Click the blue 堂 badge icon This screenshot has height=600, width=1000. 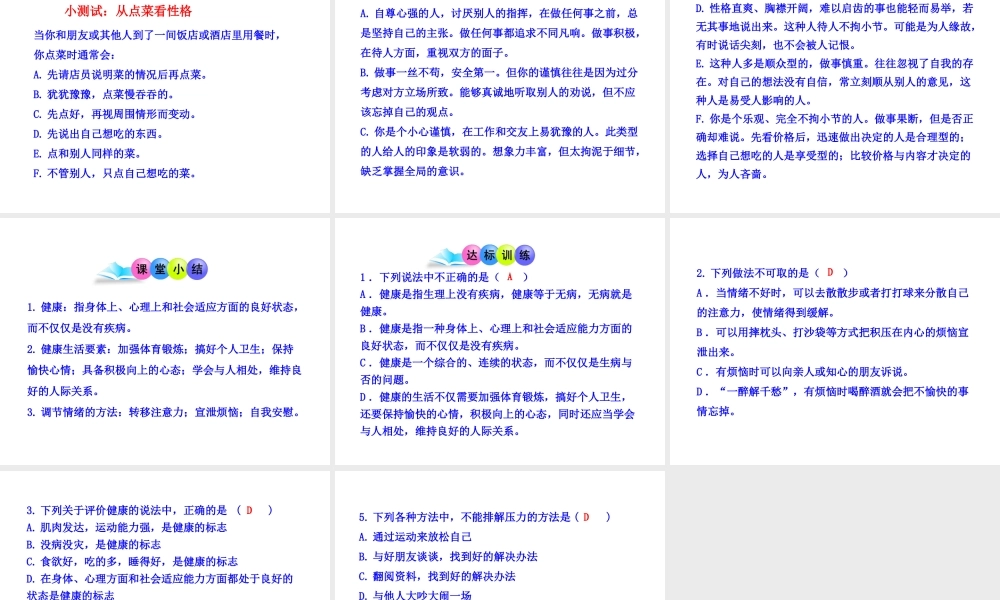pyautogui.click(x=160, y=269)
